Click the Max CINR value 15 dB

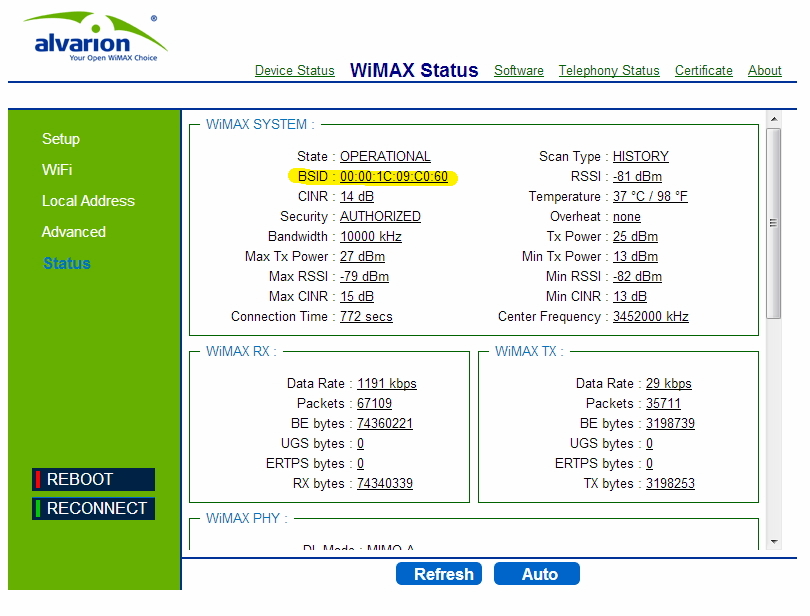pos(356,296)
